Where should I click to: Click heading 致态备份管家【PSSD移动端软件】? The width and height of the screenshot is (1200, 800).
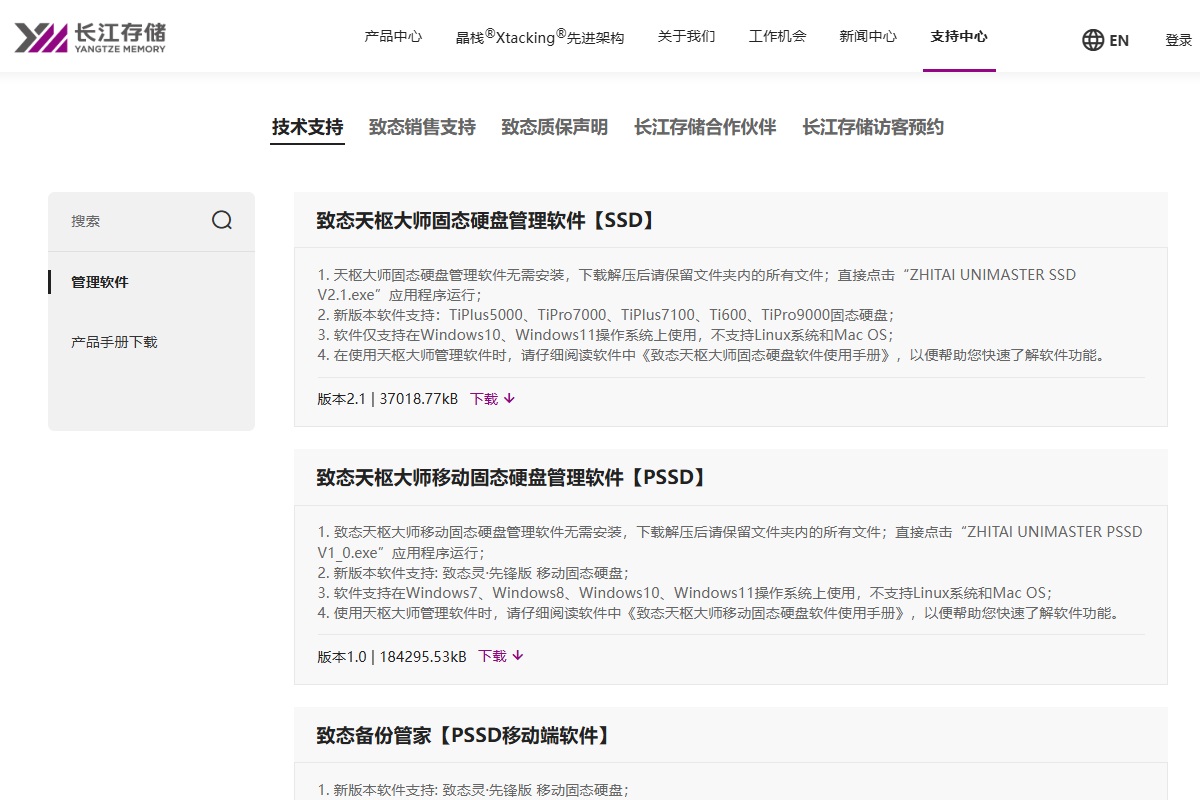(x=465, y=735)
